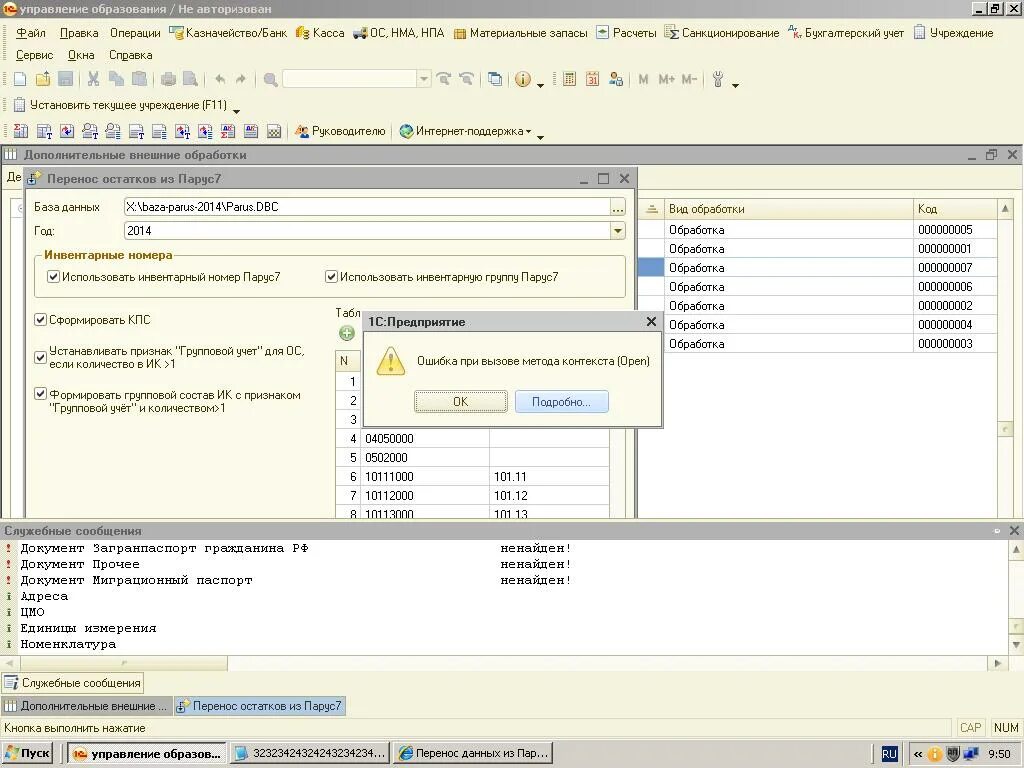Click the M+ memory add button
The width and height of the screenshot is (1024, 768).
pyautogui.click(x=667, y=79)
